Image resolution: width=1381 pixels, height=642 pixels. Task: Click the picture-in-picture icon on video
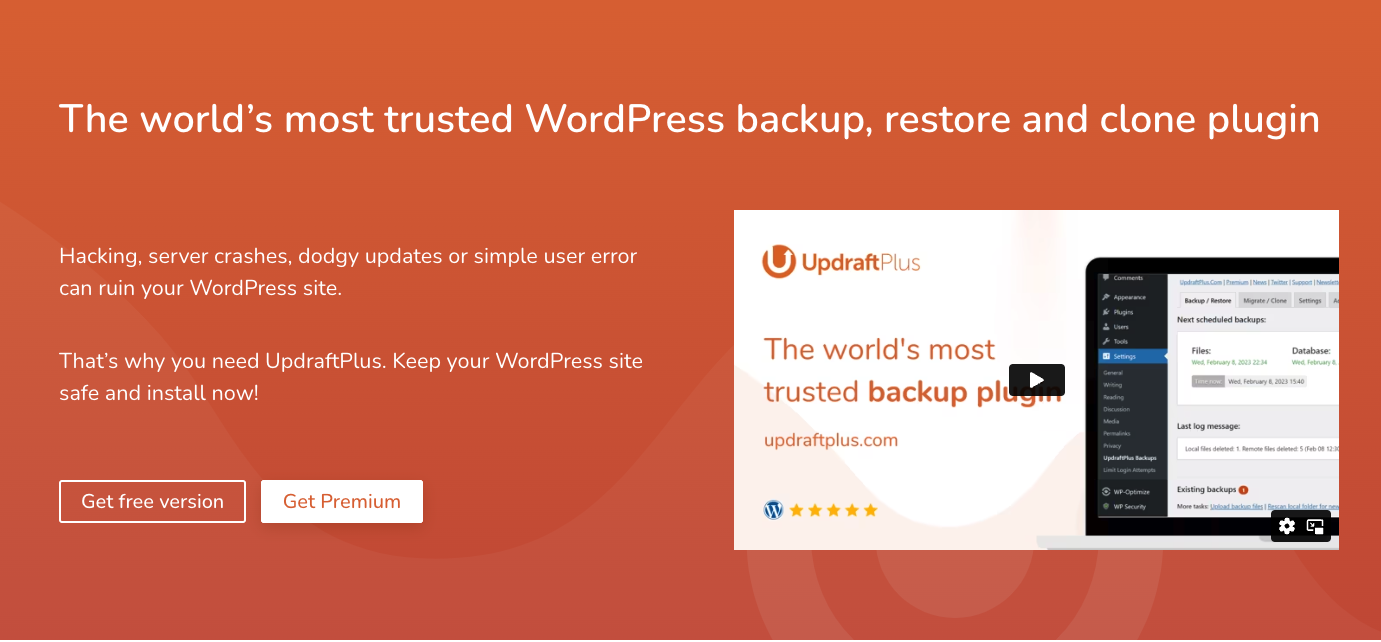pos(1315,526)
